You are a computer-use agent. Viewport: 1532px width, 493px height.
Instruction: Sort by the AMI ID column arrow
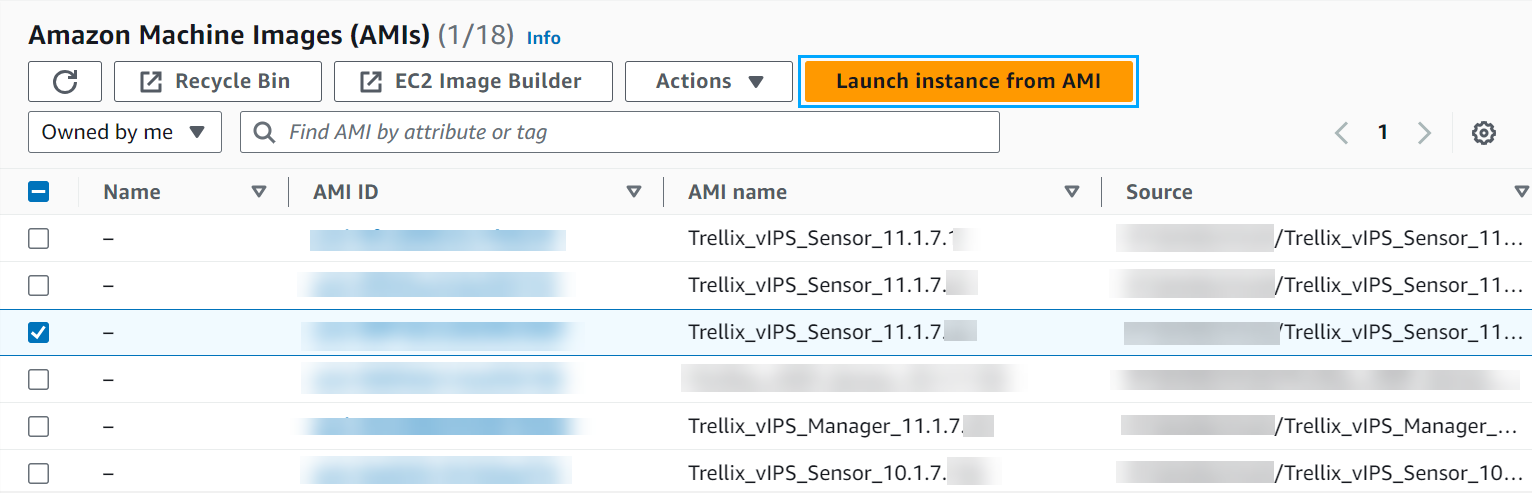(633, 192)
